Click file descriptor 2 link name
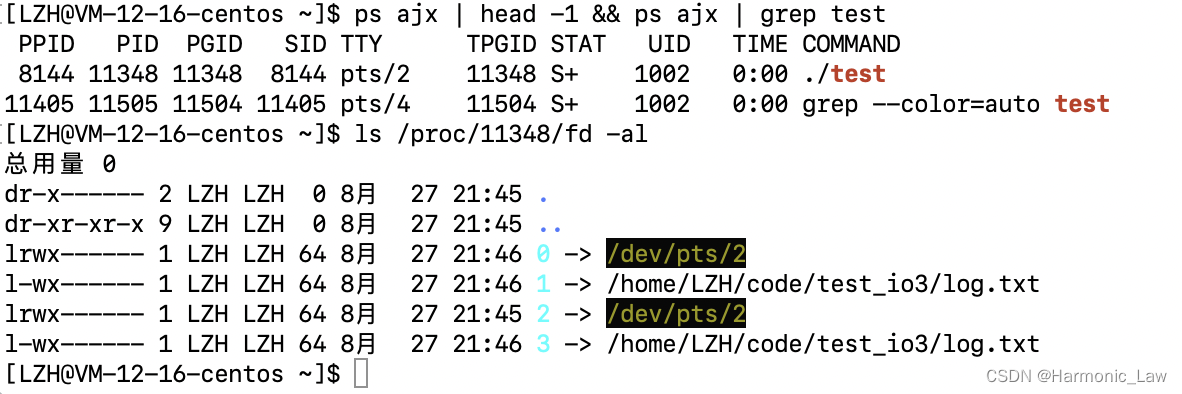Viewport: 1182px width, 394px height. point(544,314)
